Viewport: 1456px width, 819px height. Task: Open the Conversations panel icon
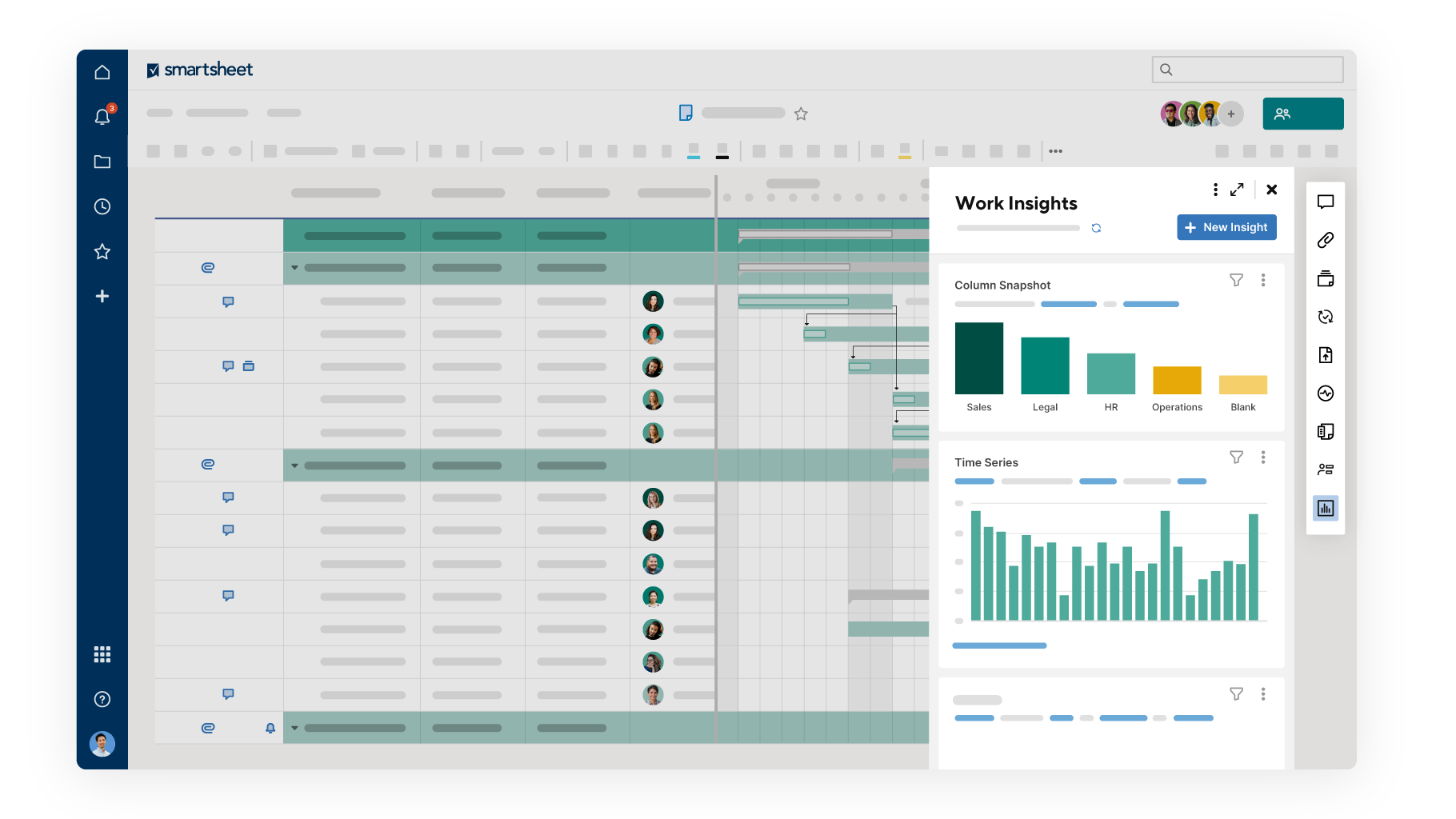pos(1326,202)
